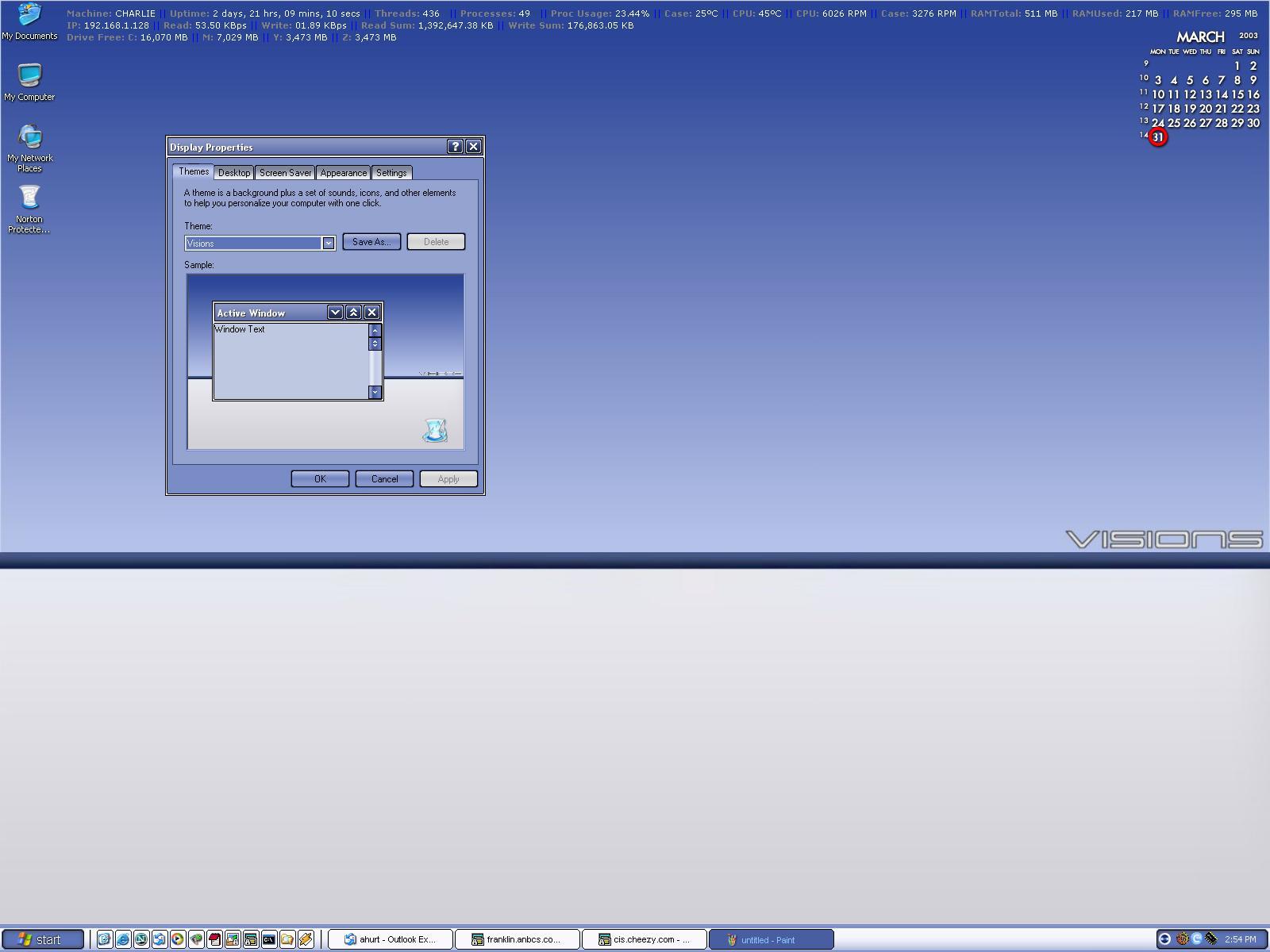Close the Display Properties dialog
The width and height of the screenshot is (1270, 952).
[x=473, y=147]
